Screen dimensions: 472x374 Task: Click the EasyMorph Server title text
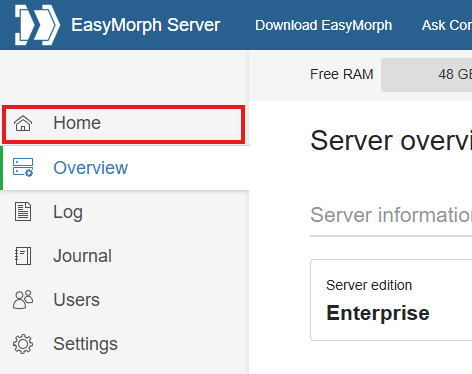coord(146,25)
